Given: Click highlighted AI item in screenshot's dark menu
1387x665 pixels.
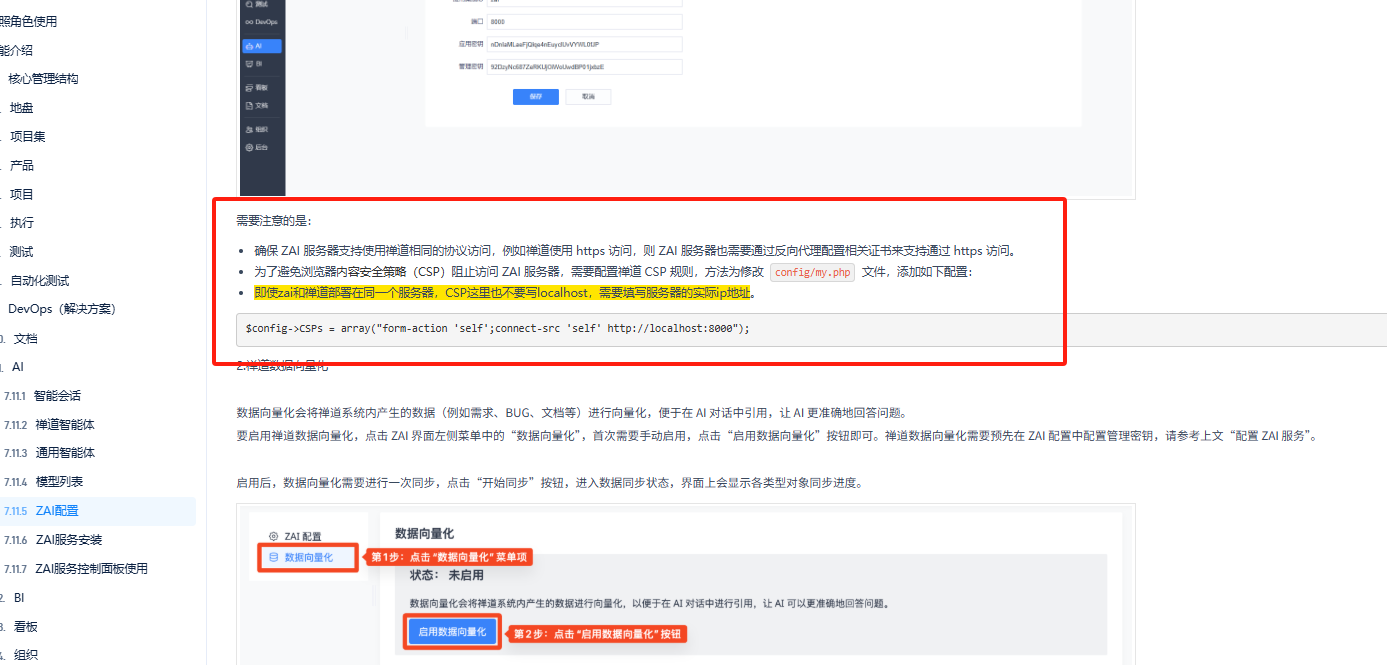Looking at the screenshot, I should (262, 46).
